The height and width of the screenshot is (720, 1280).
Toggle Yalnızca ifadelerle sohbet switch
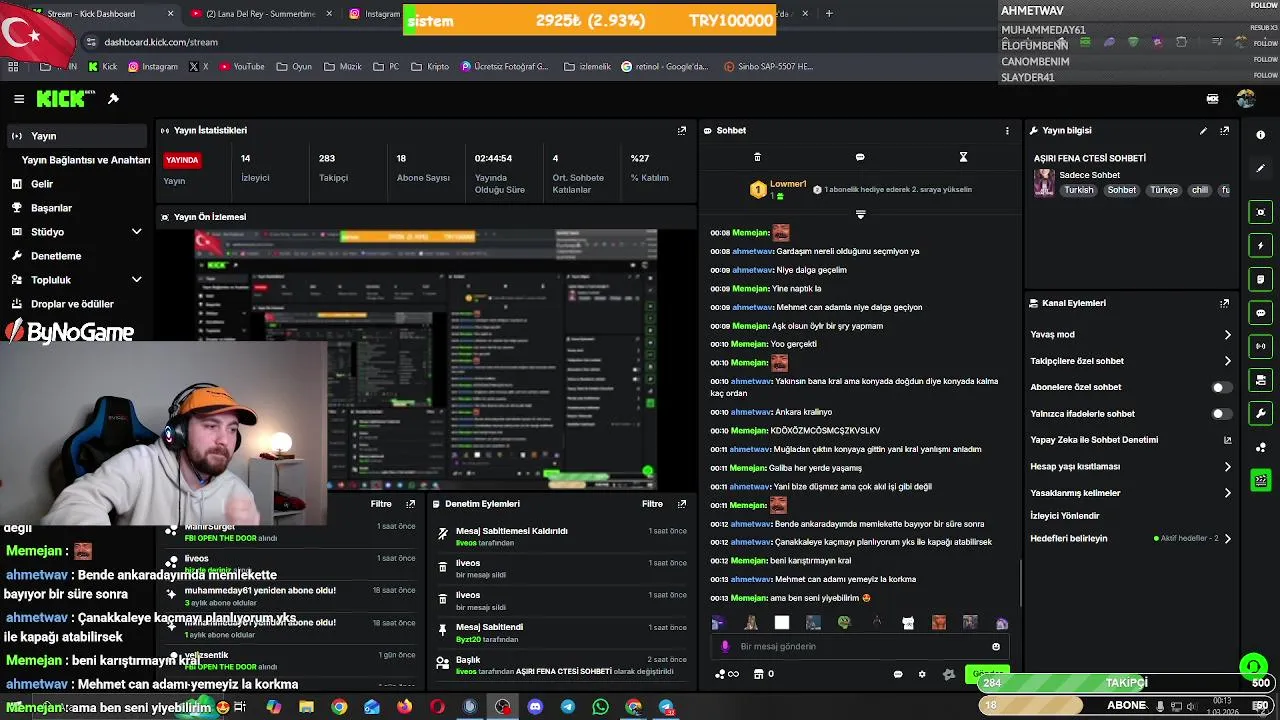[1222, 413]
